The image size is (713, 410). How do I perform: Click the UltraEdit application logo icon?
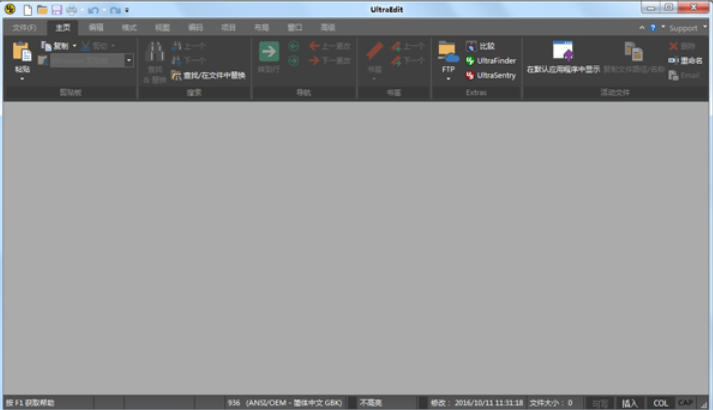click(x=10, y=9)
